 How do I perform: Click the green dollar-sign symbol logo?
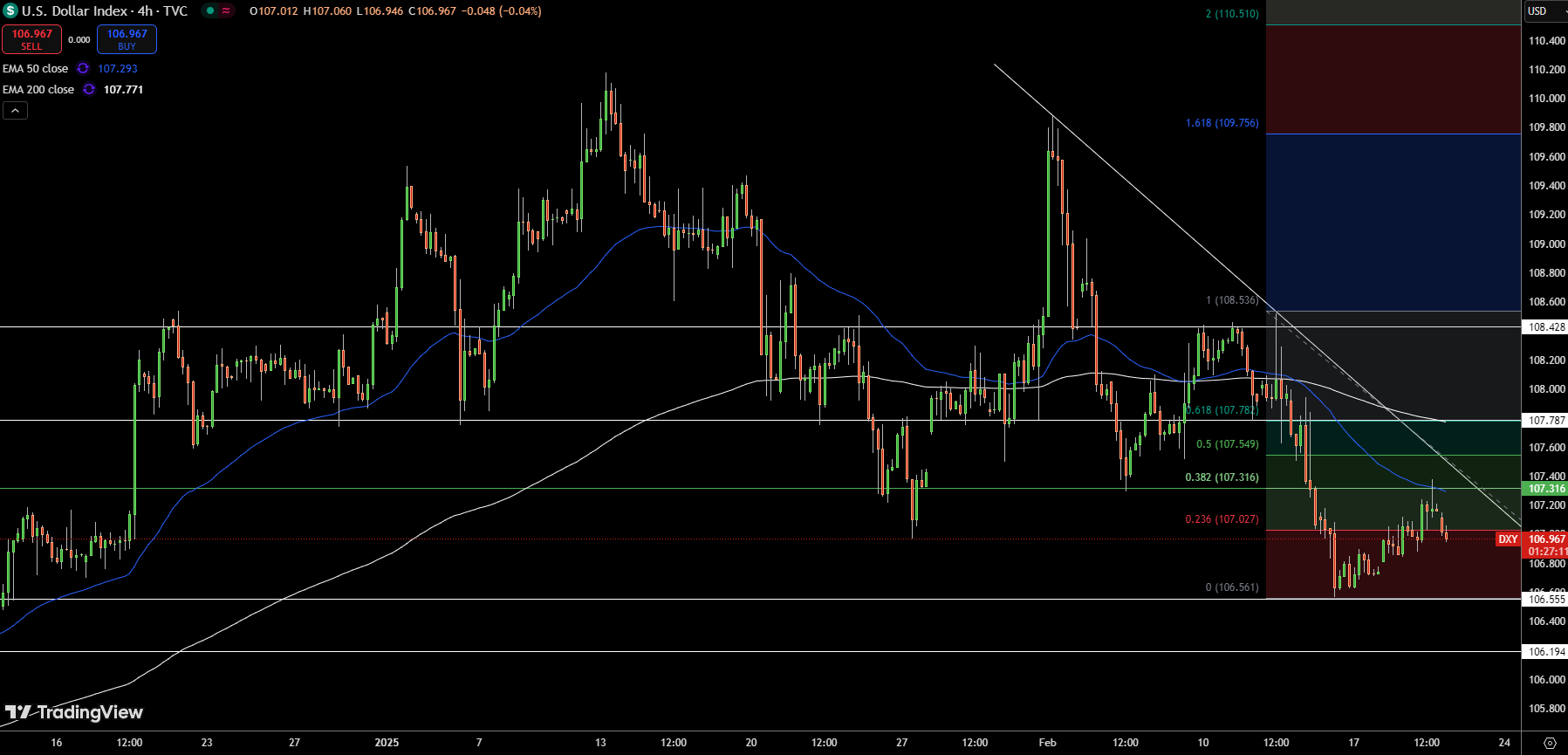(10, 11)
